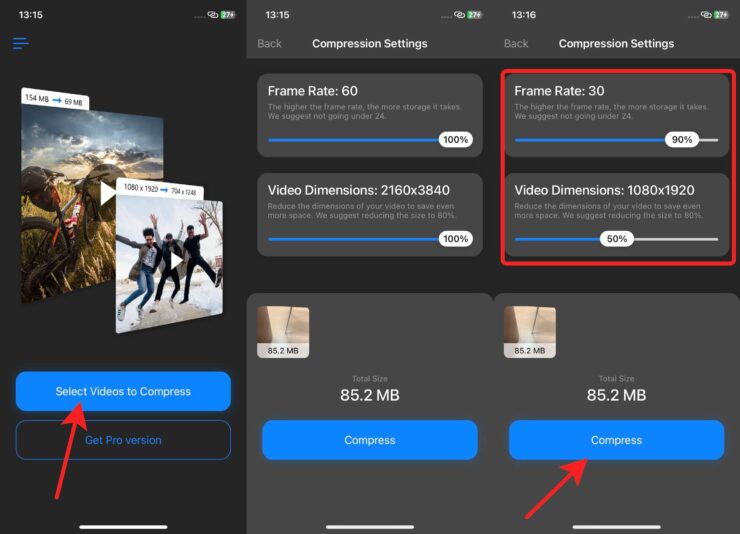Viewport: 740px width, 534px height.
Task: Click the Frame Rate 30 slider's 90% handle
Action: pos(682,140)
